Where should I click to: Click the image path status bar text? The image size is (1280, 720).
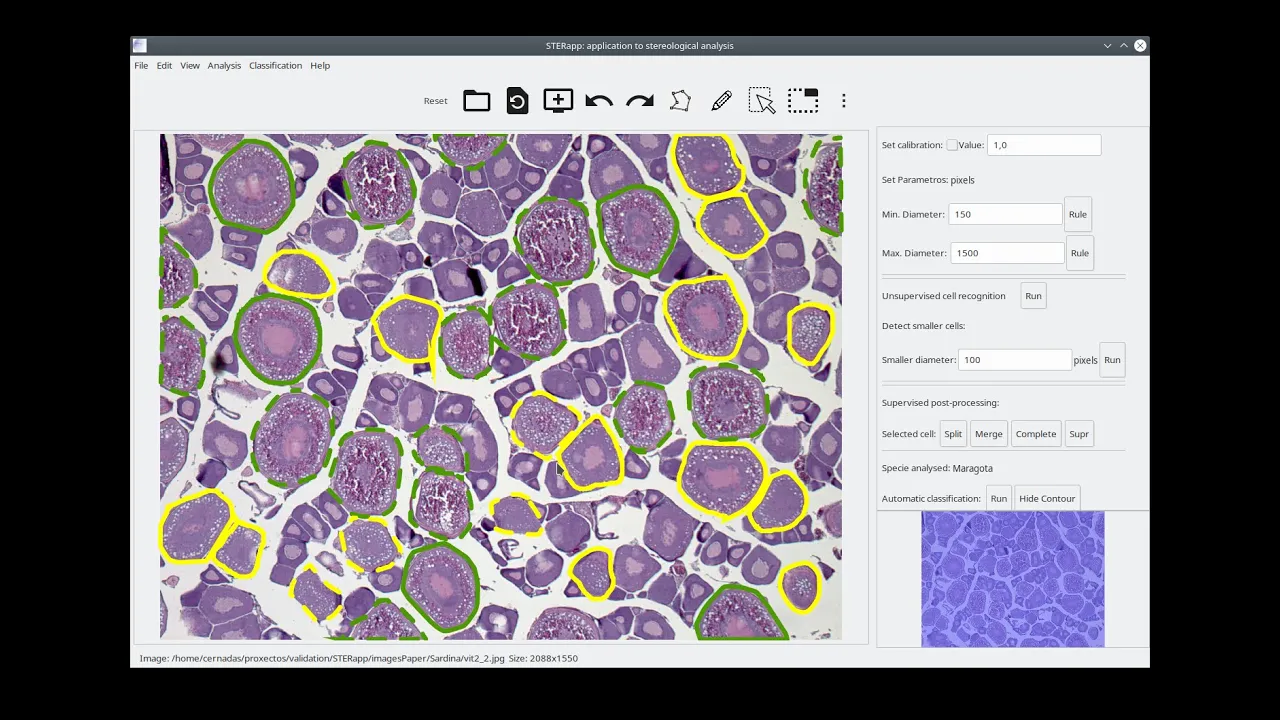[x=358, y=658]
